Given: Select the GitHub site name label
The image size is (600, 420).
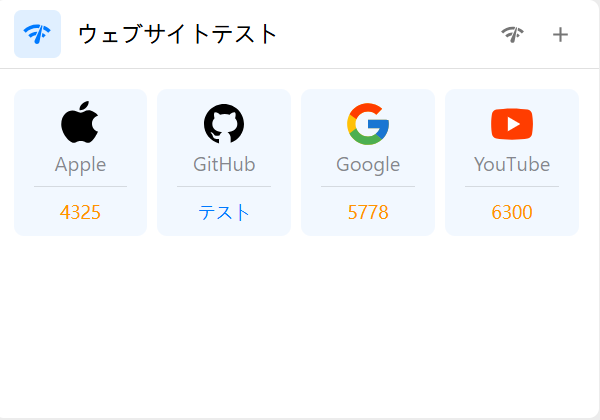Looking at the screenshot, I should click(224, 164).
